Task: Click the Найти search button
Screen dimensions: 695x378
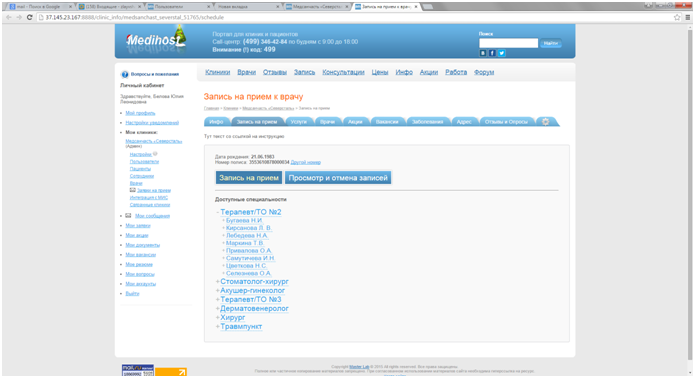Action: tap(551, 43)
